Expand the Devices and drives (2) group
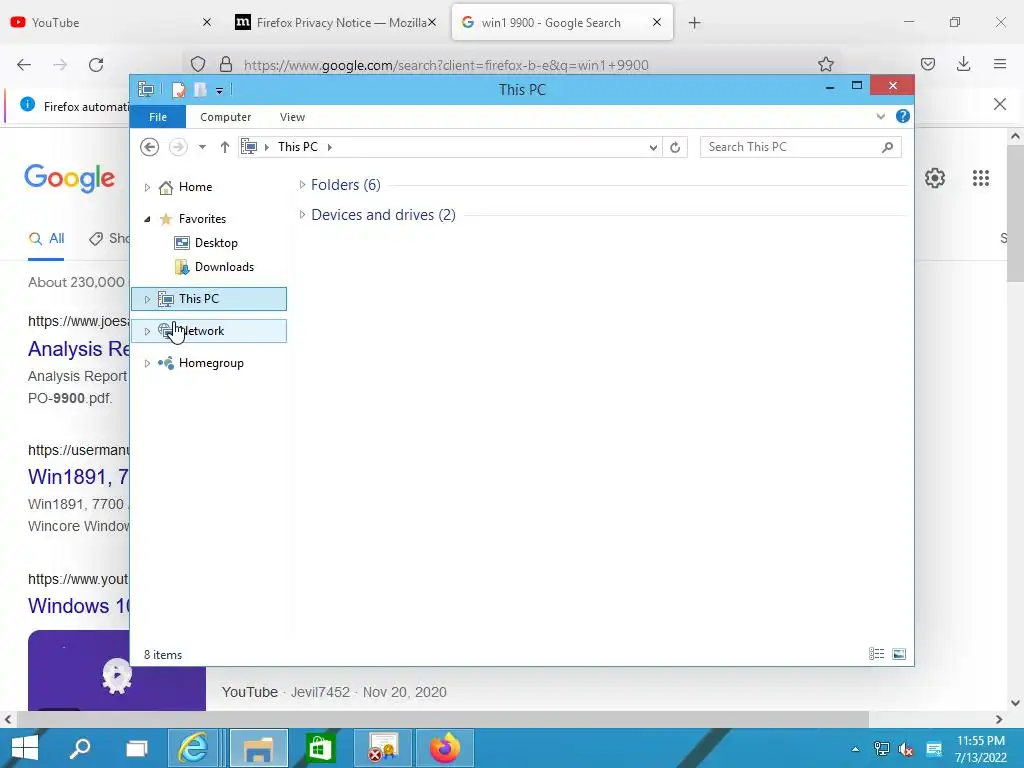 302,215
